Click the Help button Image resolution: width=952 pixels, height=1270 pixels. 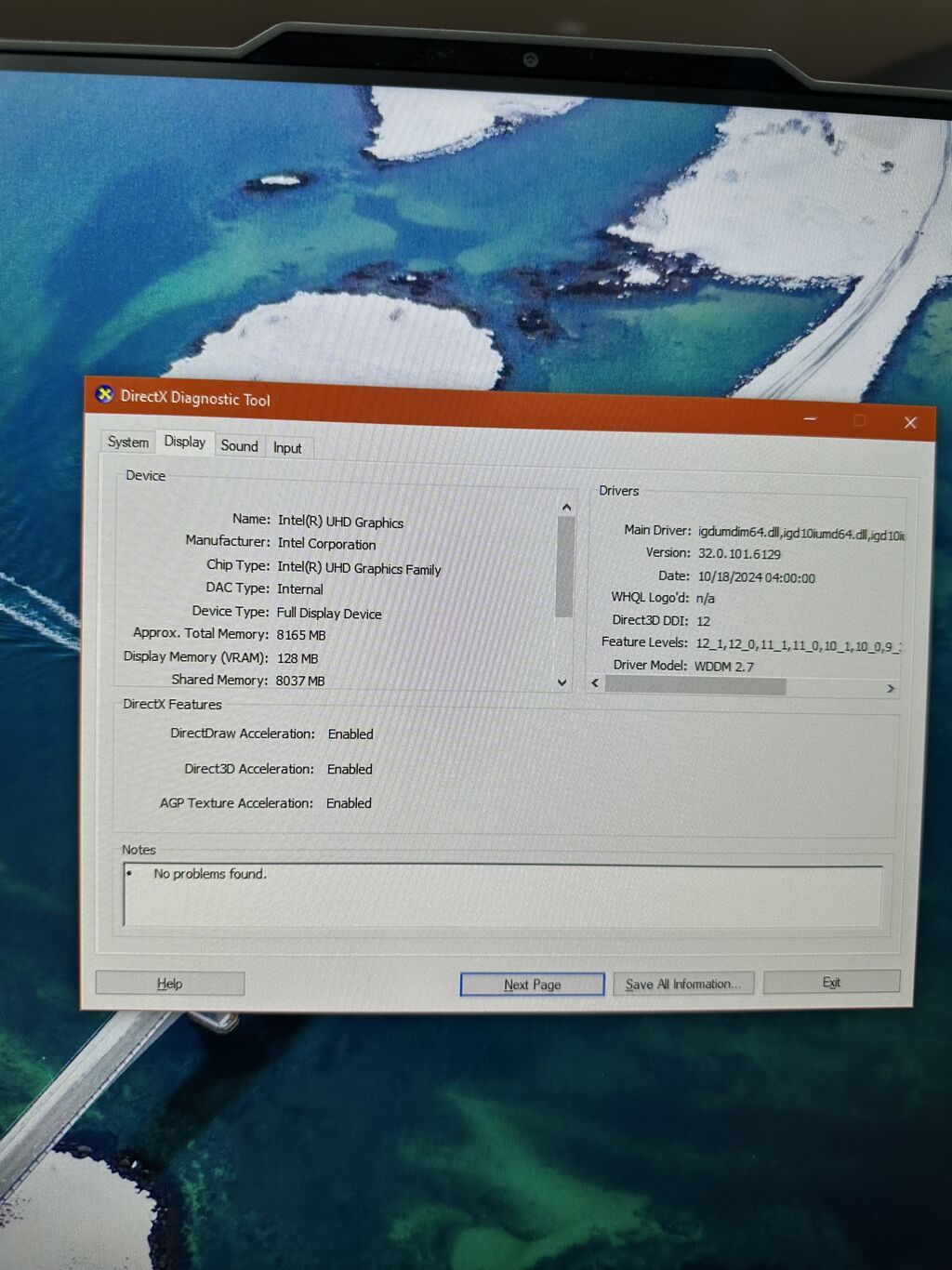pos(170,984)
